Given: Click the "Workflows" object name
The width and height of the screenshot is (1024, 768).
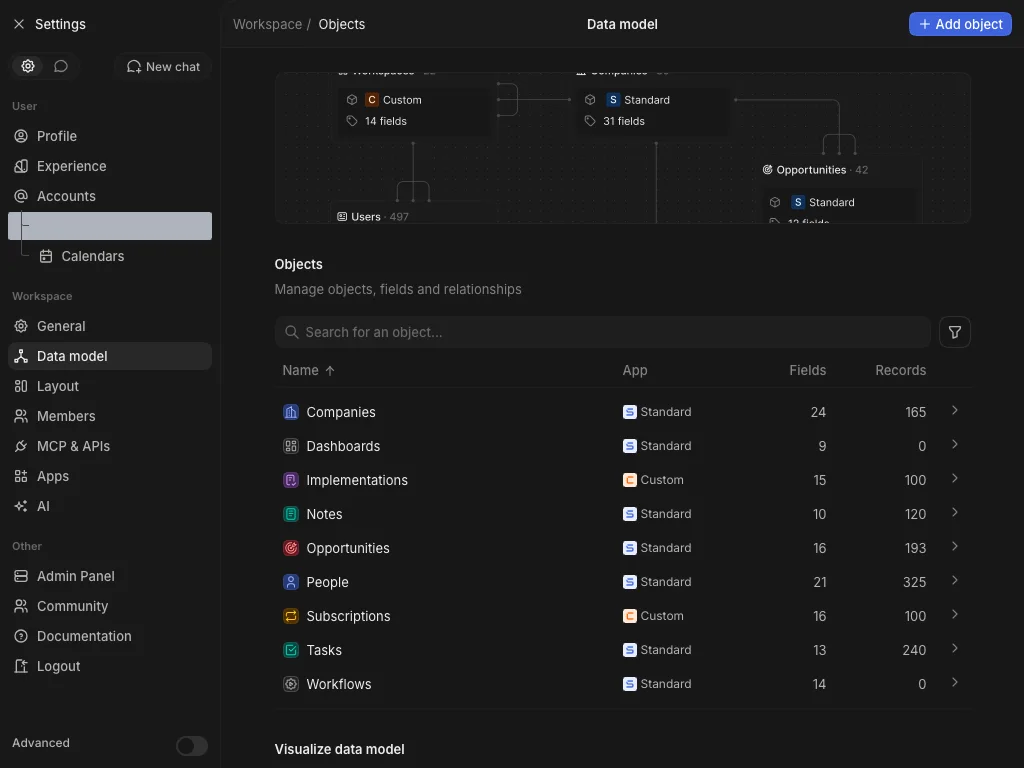Looking at the screenshot, I should point(339,684).
